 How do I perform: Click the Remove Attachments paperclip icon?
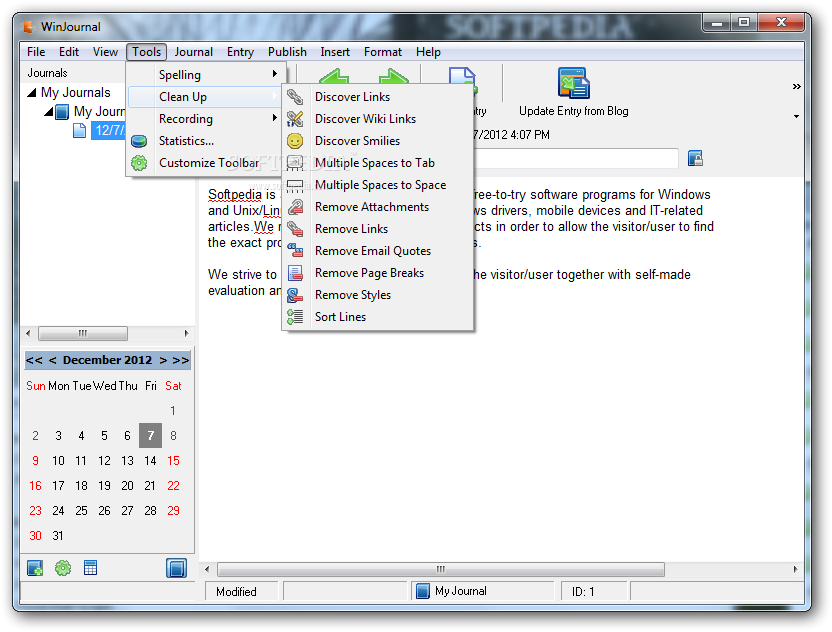(295, 207)
